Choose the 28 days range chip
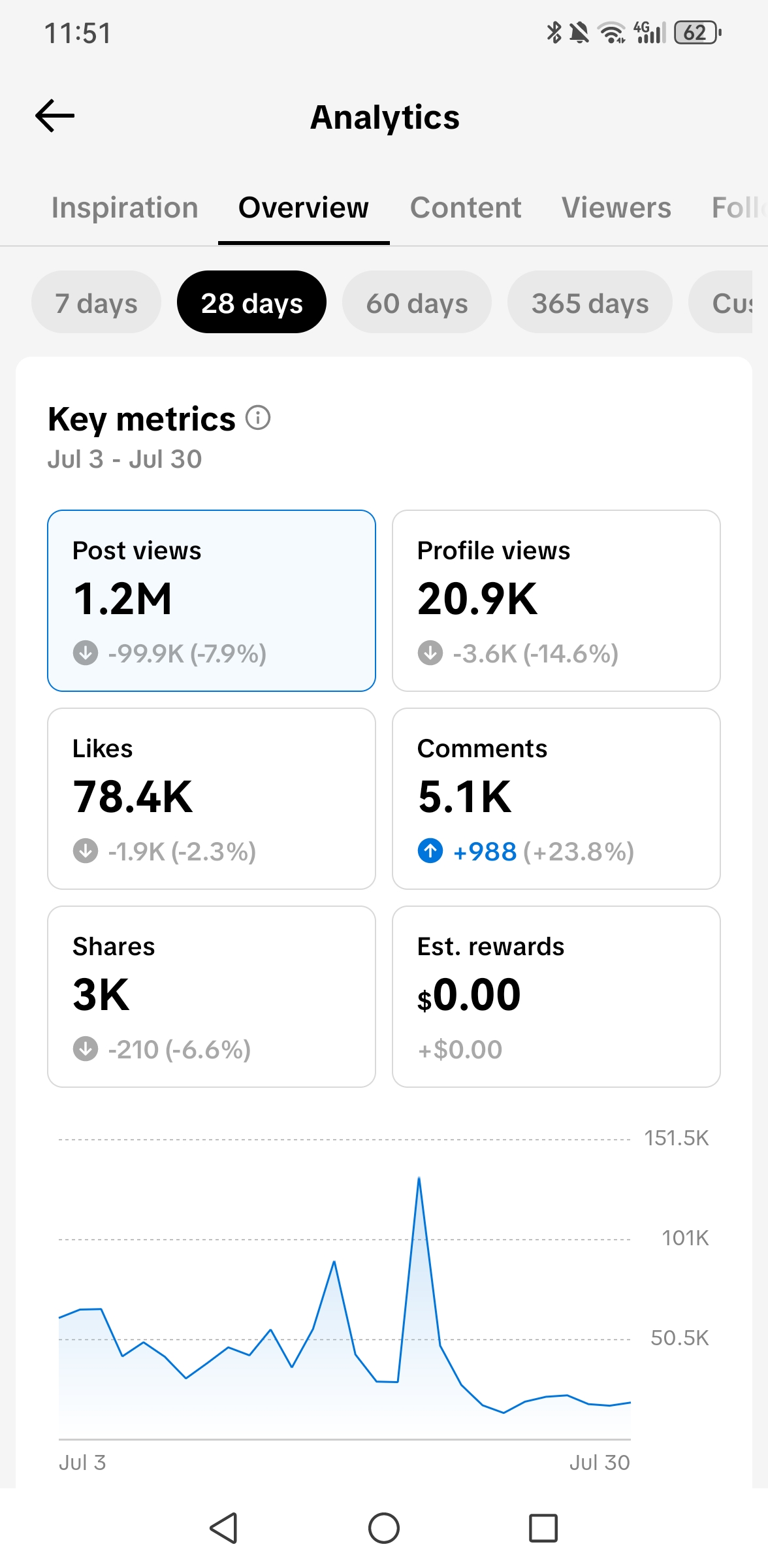The height and width of the screenshot is (1568, 768). pyautogui.click(x=251, y=302)
